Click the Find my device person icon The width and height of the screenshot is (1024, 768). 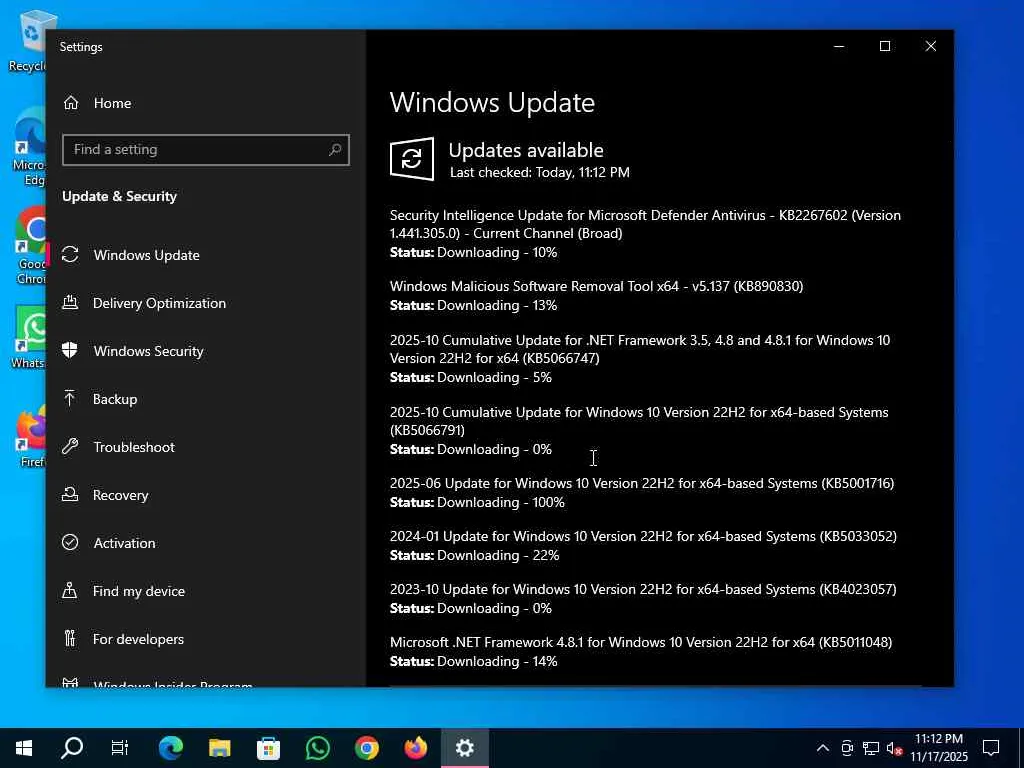point(70,590)
